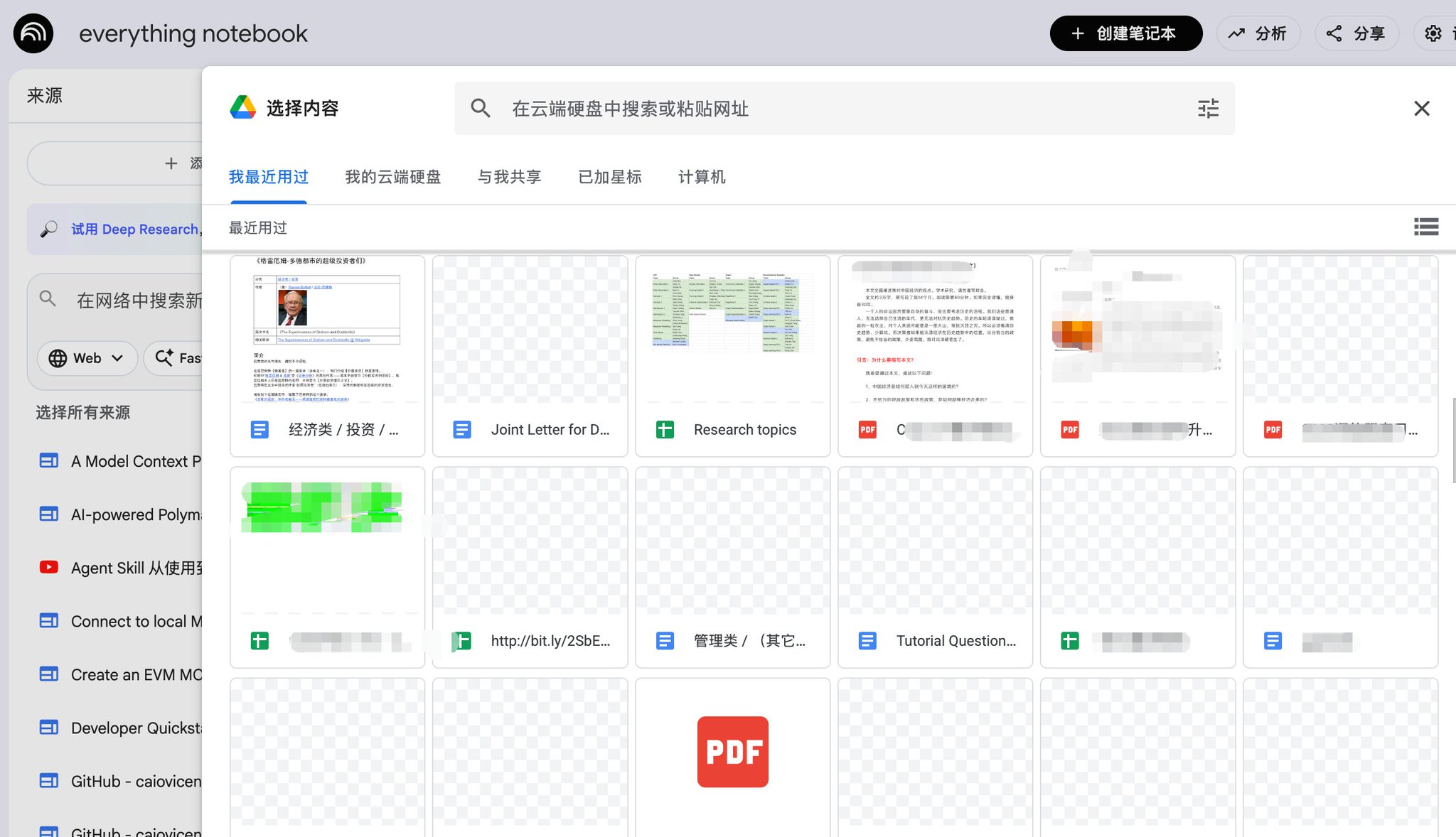Close the 选择内容 picker dialog
This screenshot has height=837, width=1456.
(1422, 109)
